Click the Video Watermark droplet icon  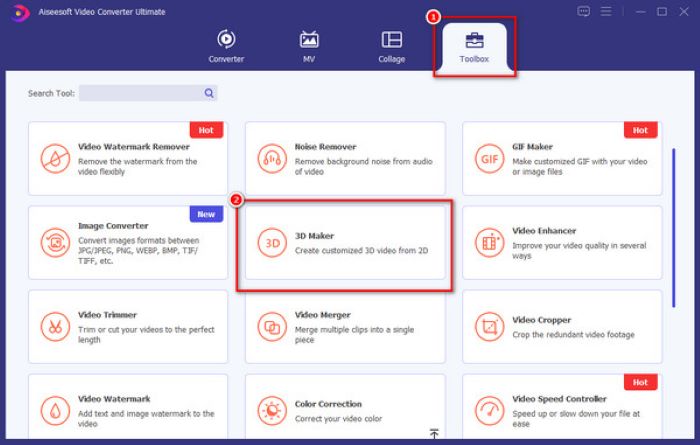point(55,411)
